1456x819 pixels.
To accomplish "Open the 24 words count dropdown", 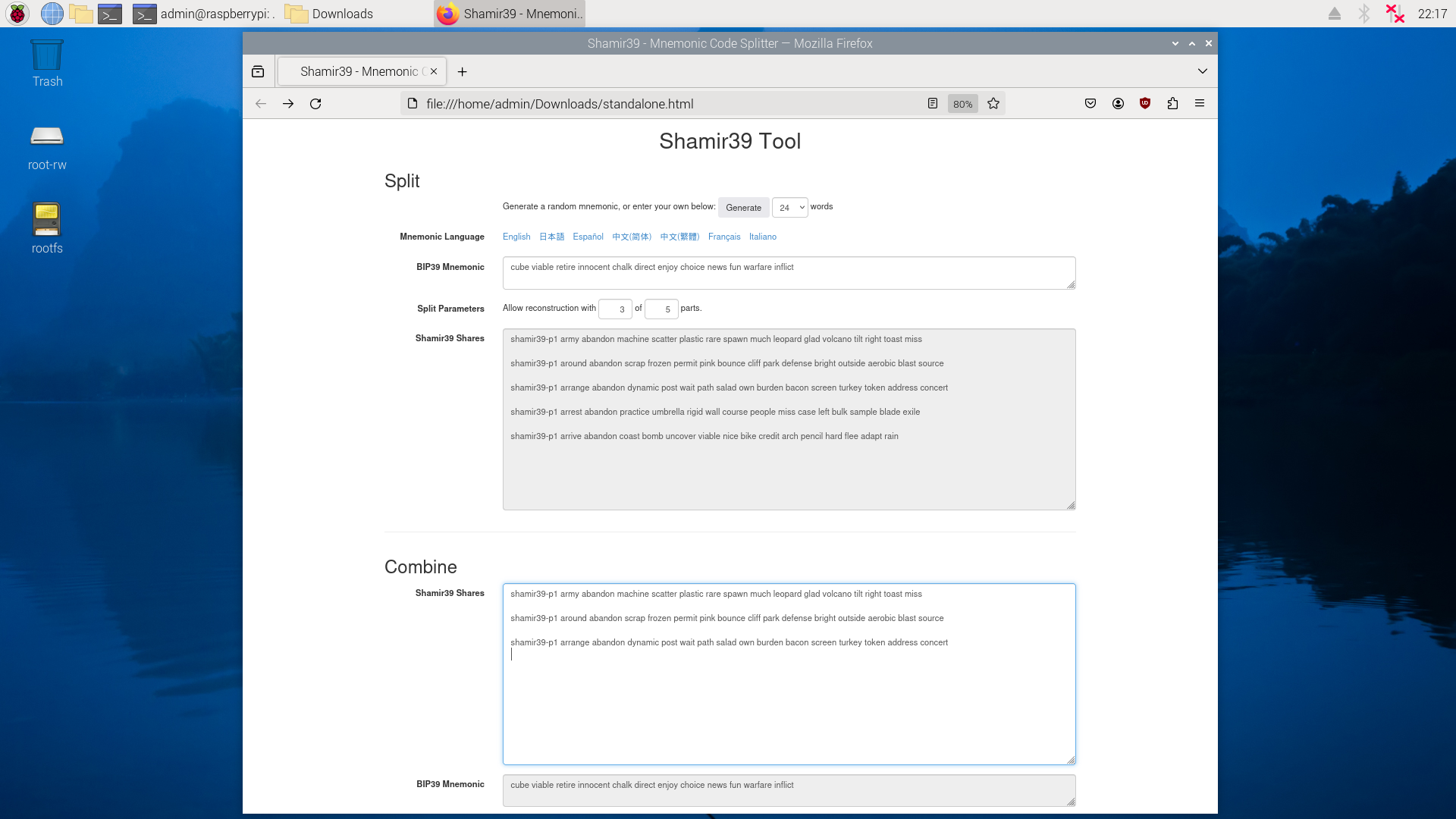I will [x=789, y=207].
